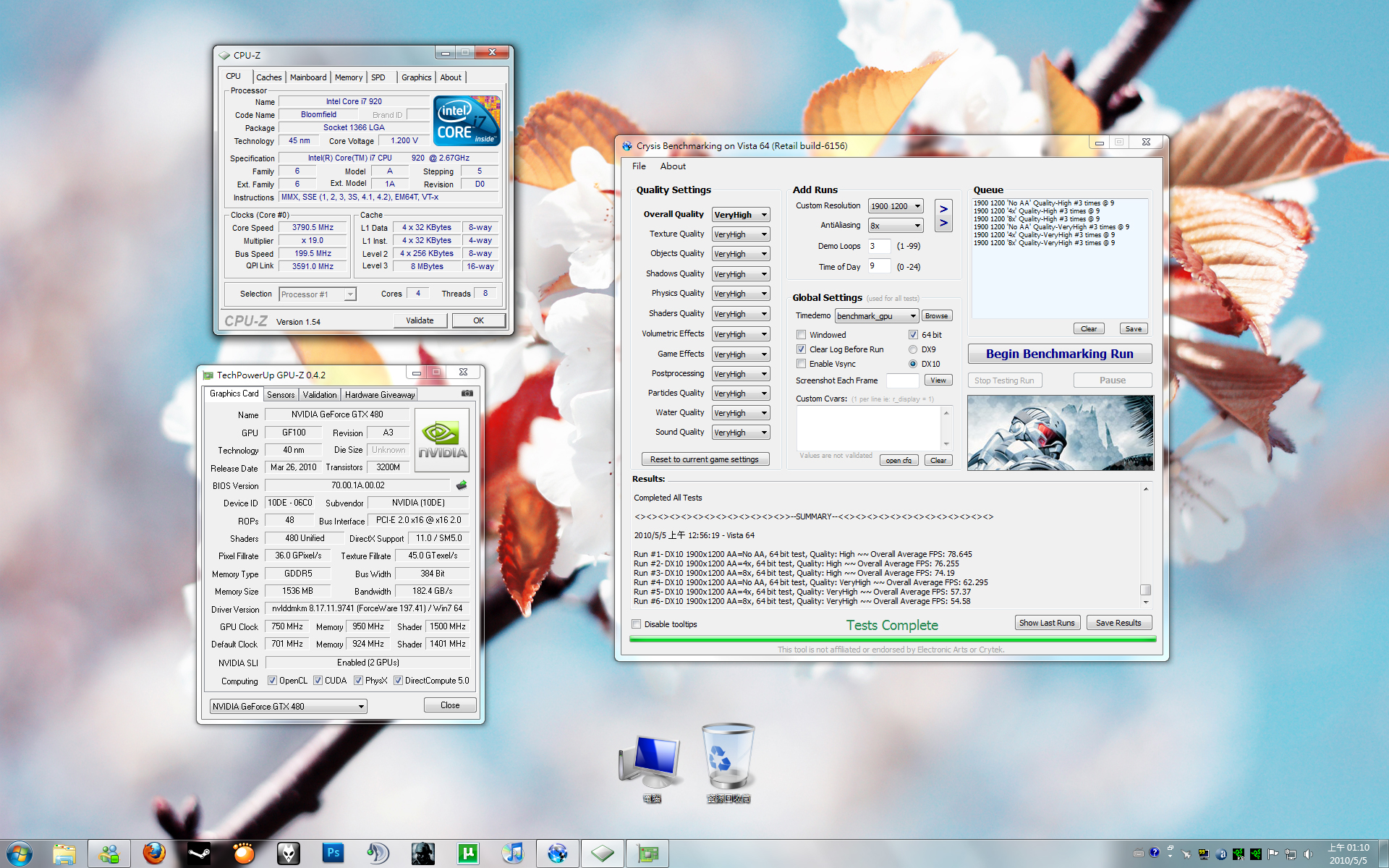This screenshot has width=1389, height=868.
Task: Open the Custom Resolution dropdown
Action: pyautogui.click(x=896, y=206)
